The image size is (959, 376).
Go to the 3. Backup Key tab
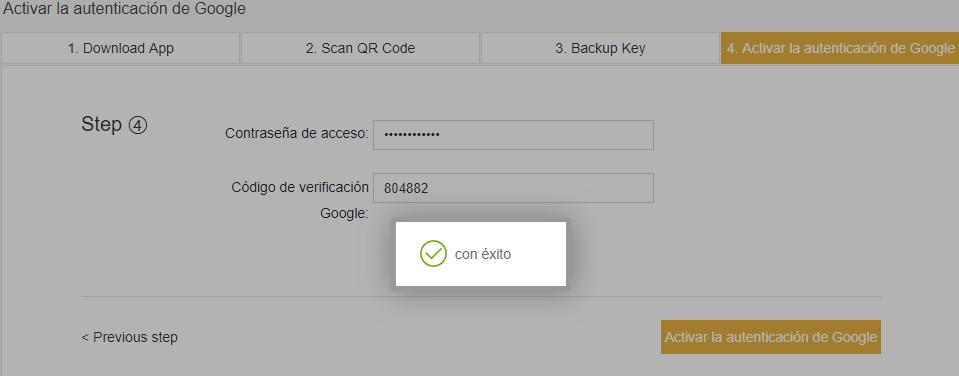[600, 48]
